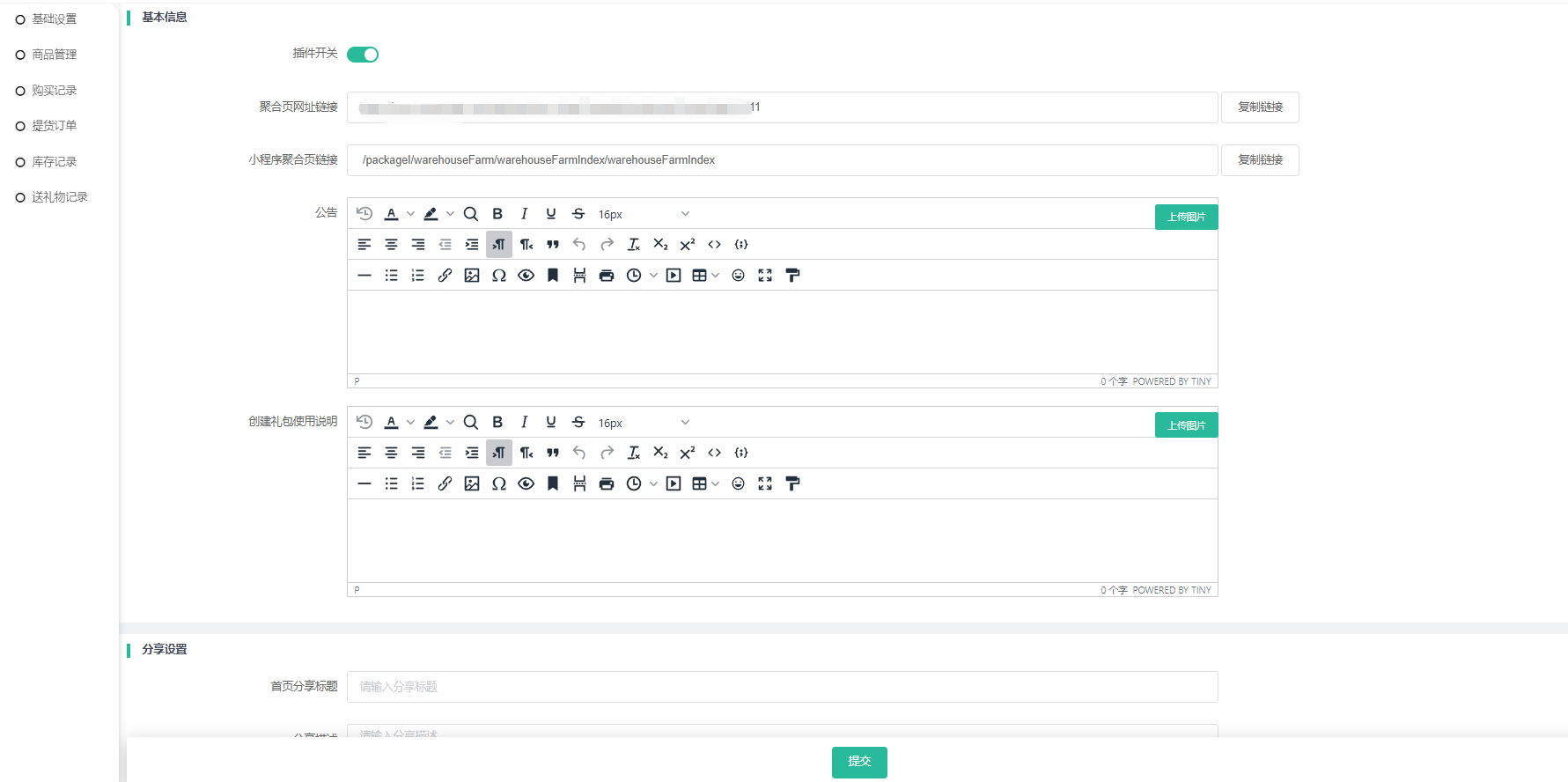Select format painter in 公告 editor
1568x782 pixels.
click(792, 276)
